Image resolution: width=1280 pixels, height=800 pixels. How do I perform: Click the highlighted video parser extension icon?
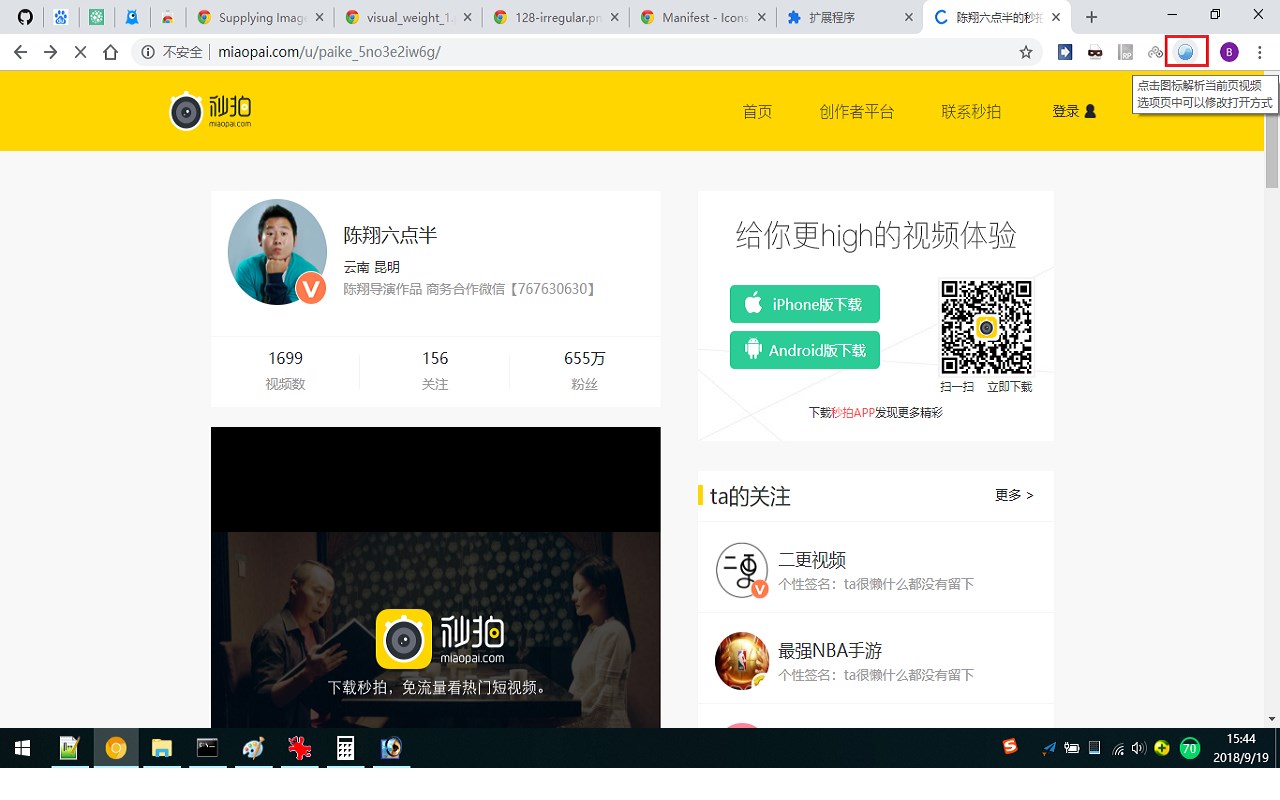[1186, 52]
